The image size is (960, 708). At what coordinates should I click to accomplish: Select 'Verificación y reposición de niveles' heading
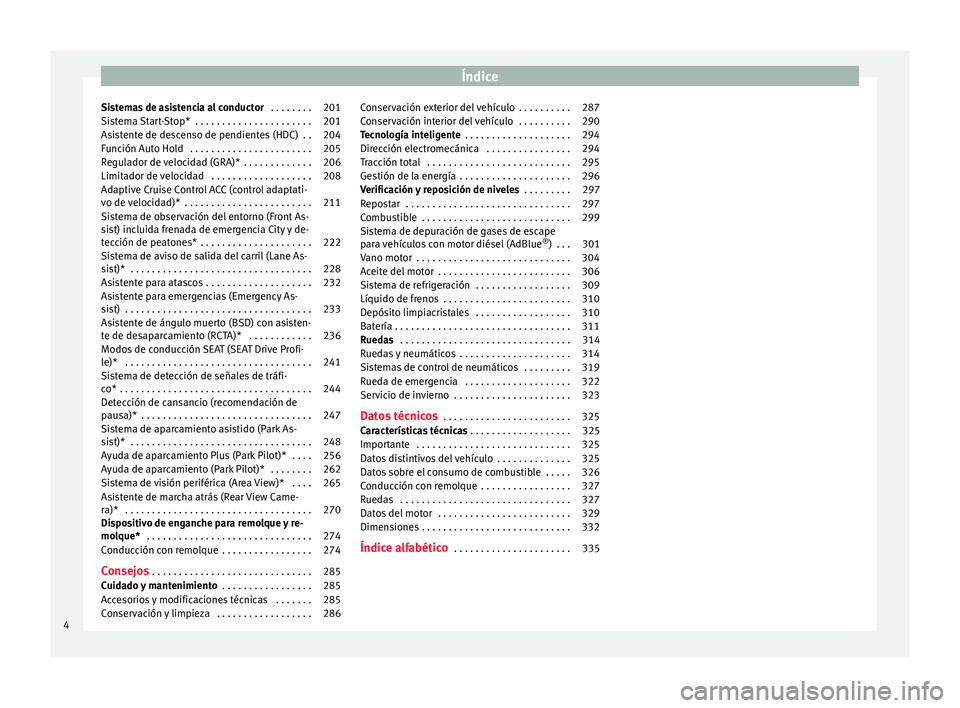coord(440,190)
